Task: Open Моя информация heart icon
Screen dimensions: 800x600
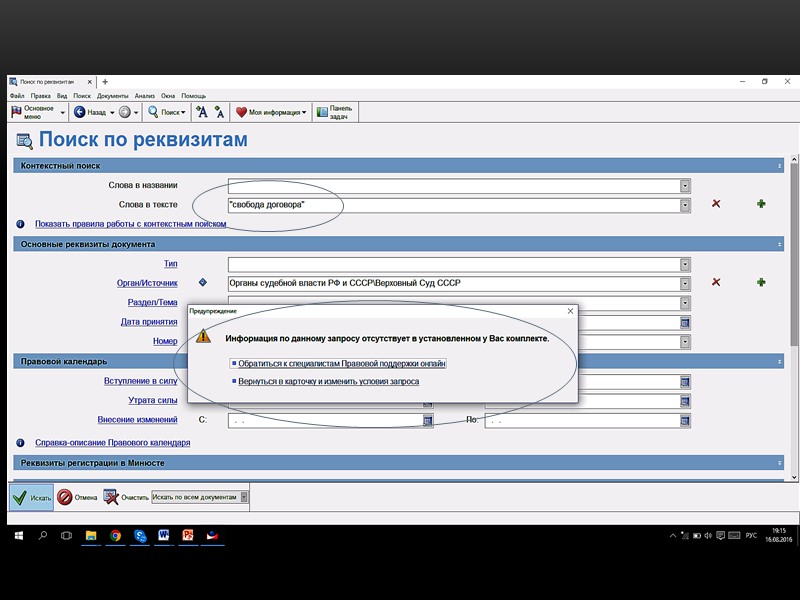Action: tap(241, 112)
